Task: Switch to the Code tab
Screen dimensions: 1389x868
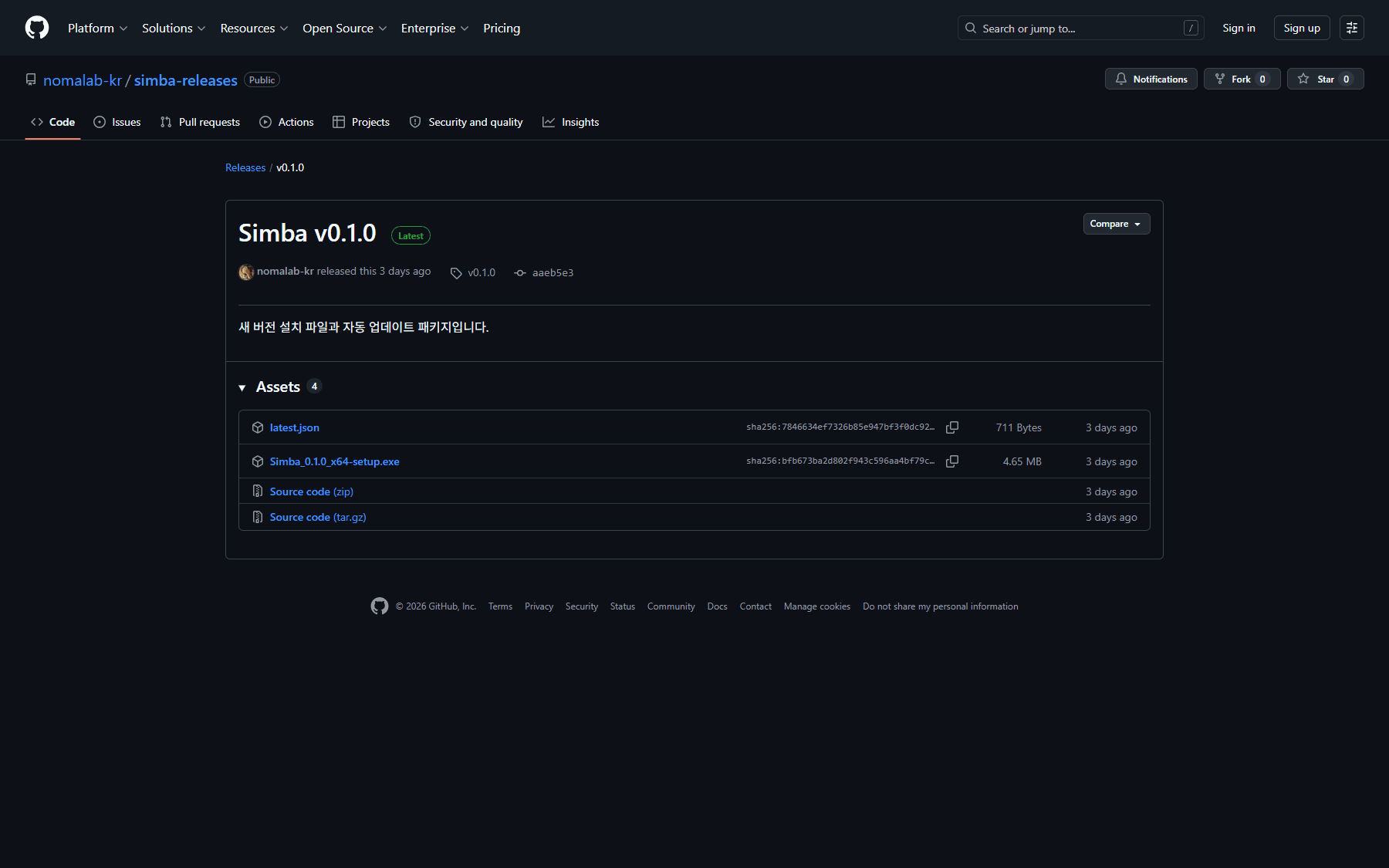Action: pyautogui.click(x=52, y=122)
